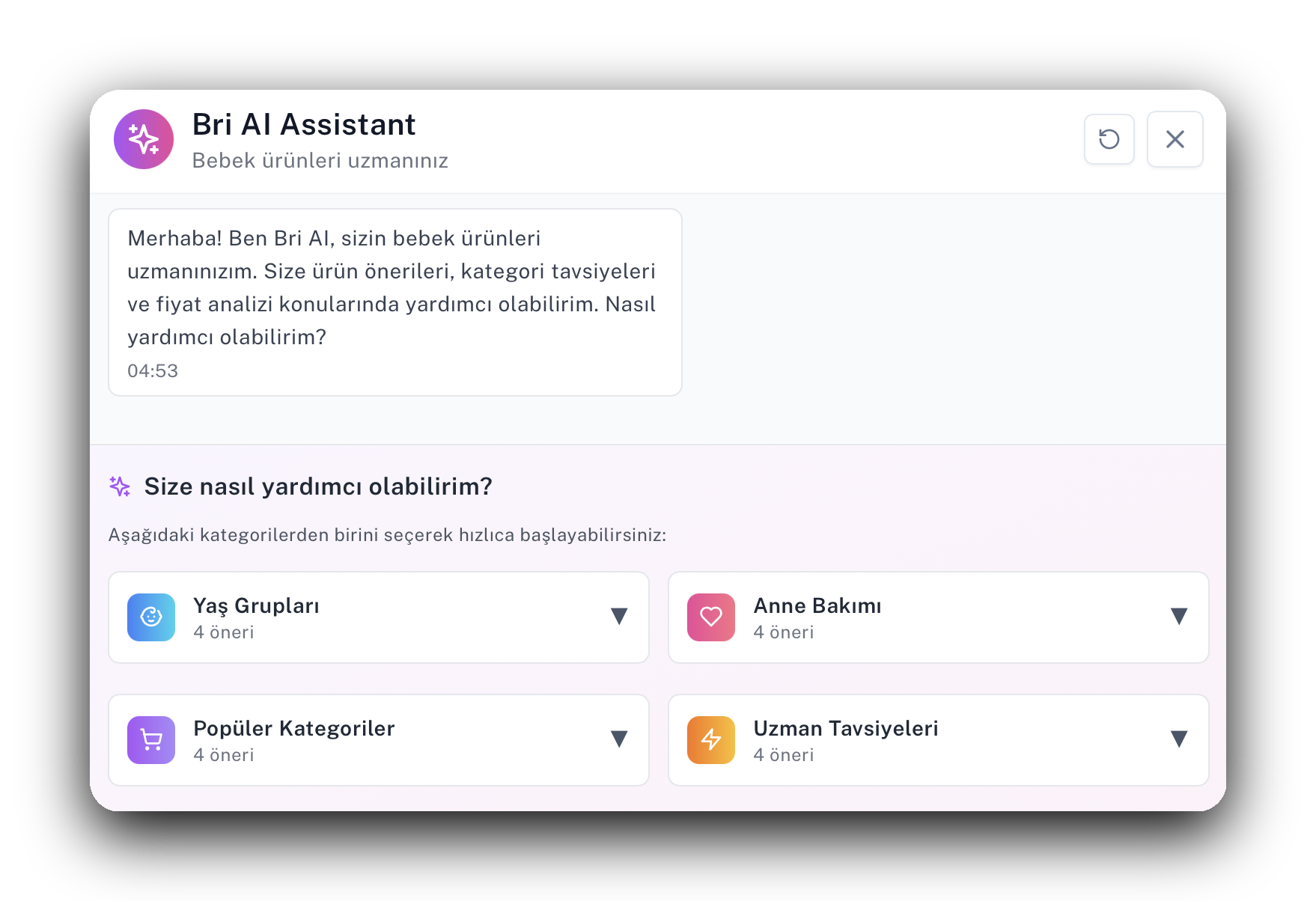Viewport: 1316px width, 901px height.
Task: Open the Anne Bakımı category title
Action: (x=817, y=605)
